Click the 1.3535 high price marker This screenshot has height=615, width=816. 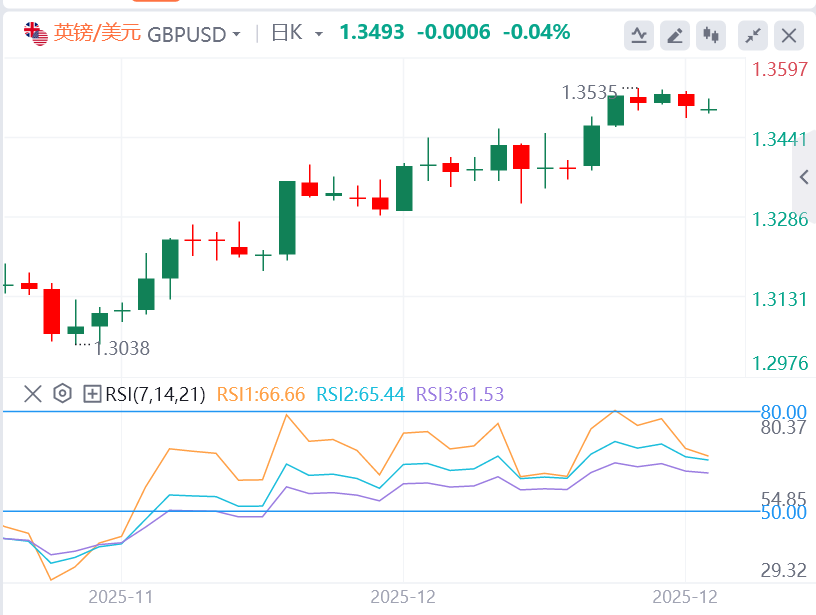(x=589, y=93)
